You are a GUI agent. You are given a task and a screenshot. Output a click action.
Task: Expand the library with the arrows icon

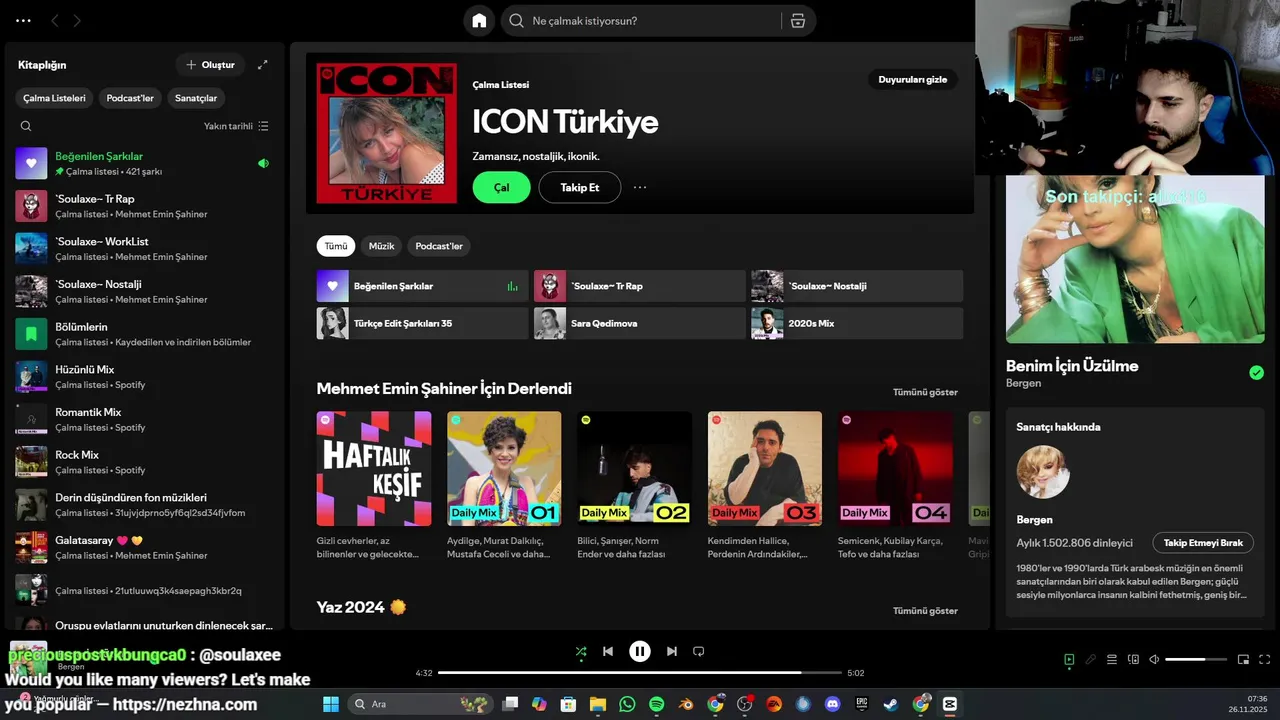[x=262, y=65]
